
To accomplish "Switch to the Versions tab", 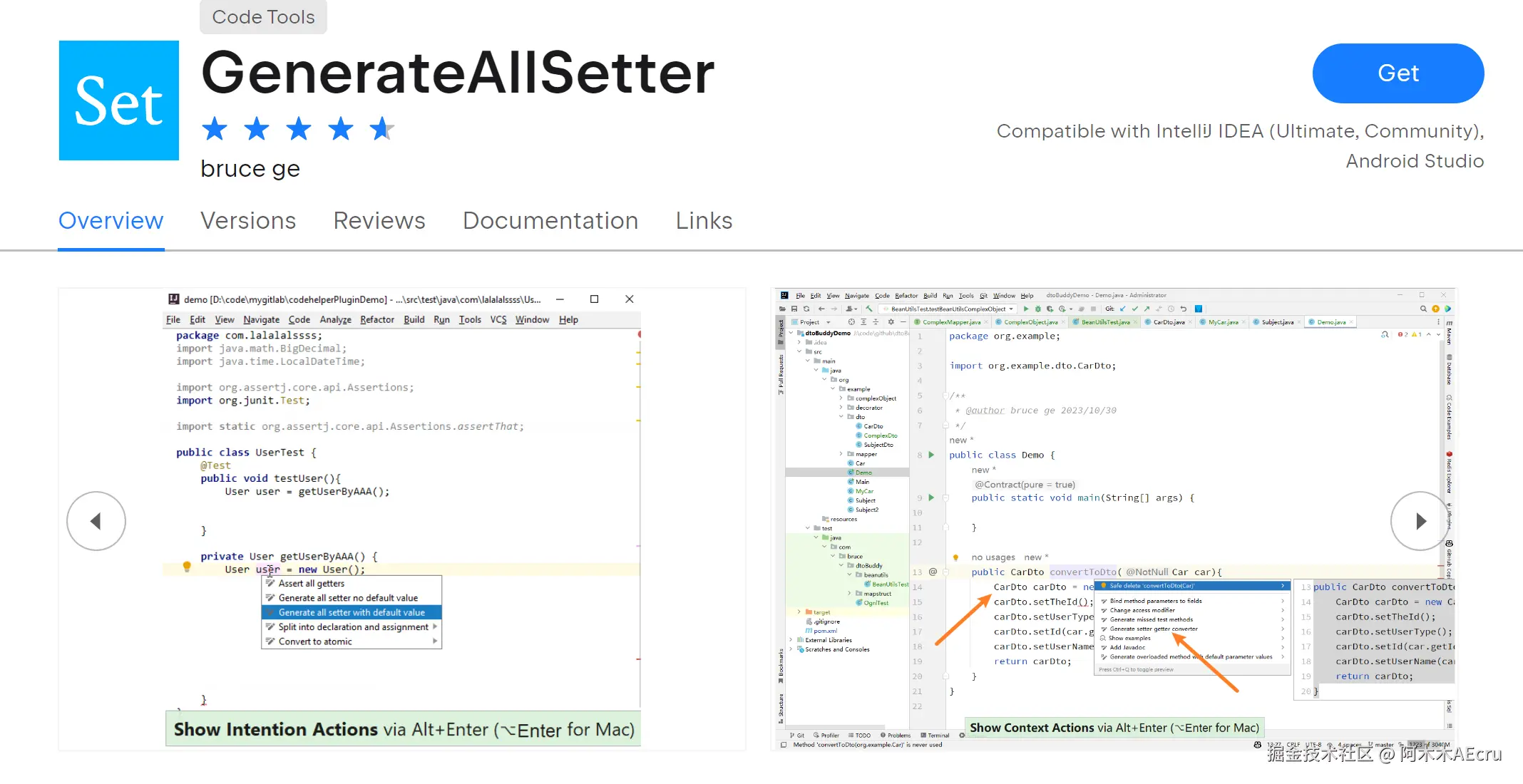I will tap(248, 221).
